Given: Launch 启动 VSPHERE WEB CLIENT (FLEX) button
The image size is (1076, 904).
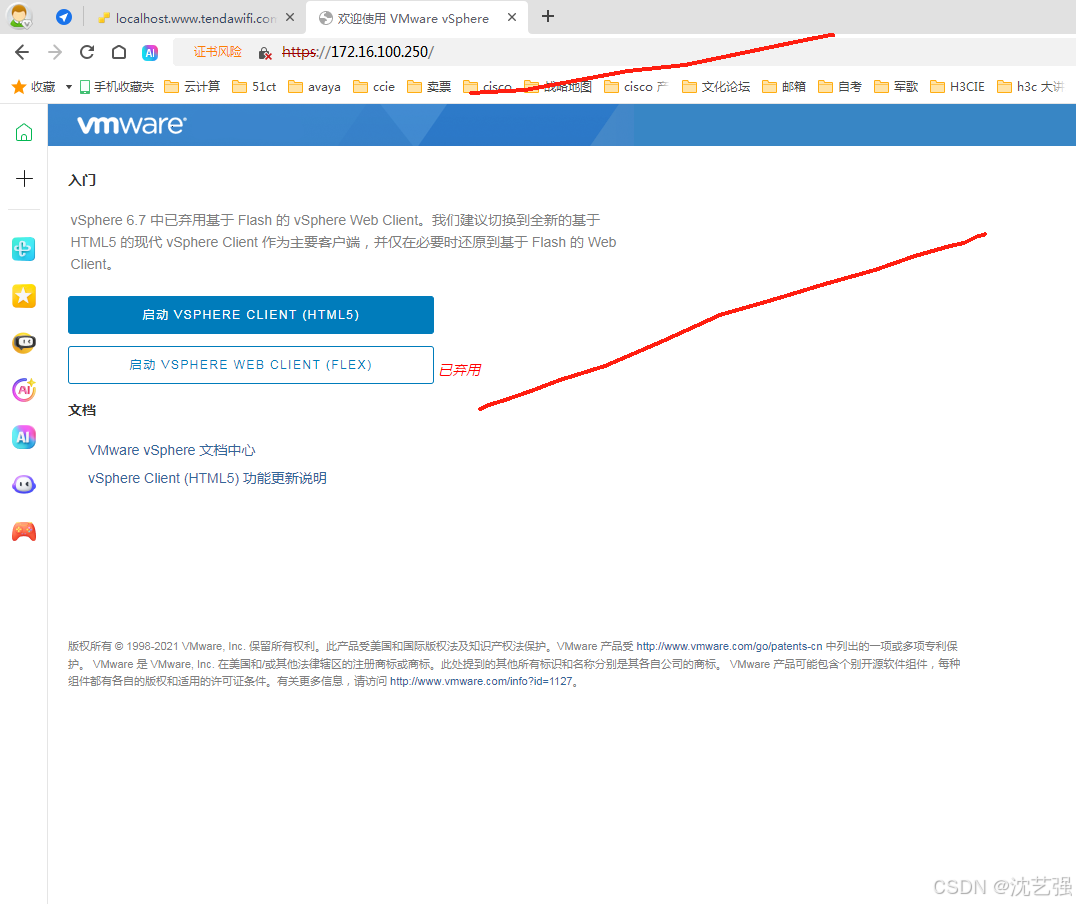Looking at the screenshot, I should pyautogui.click(x=250, y=365).
